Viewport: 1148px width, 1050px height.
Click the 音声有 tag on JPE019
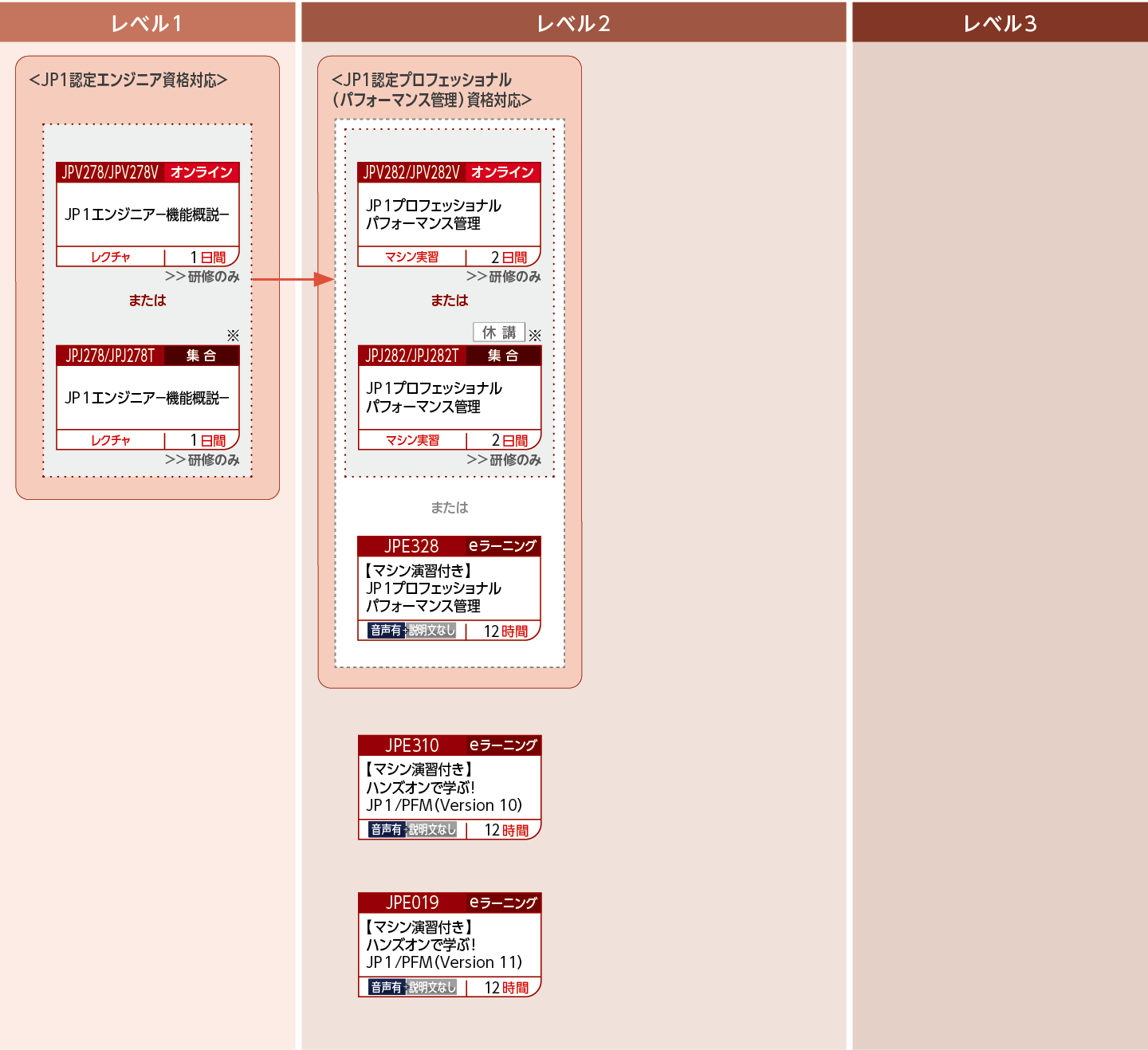coord(387,987)
